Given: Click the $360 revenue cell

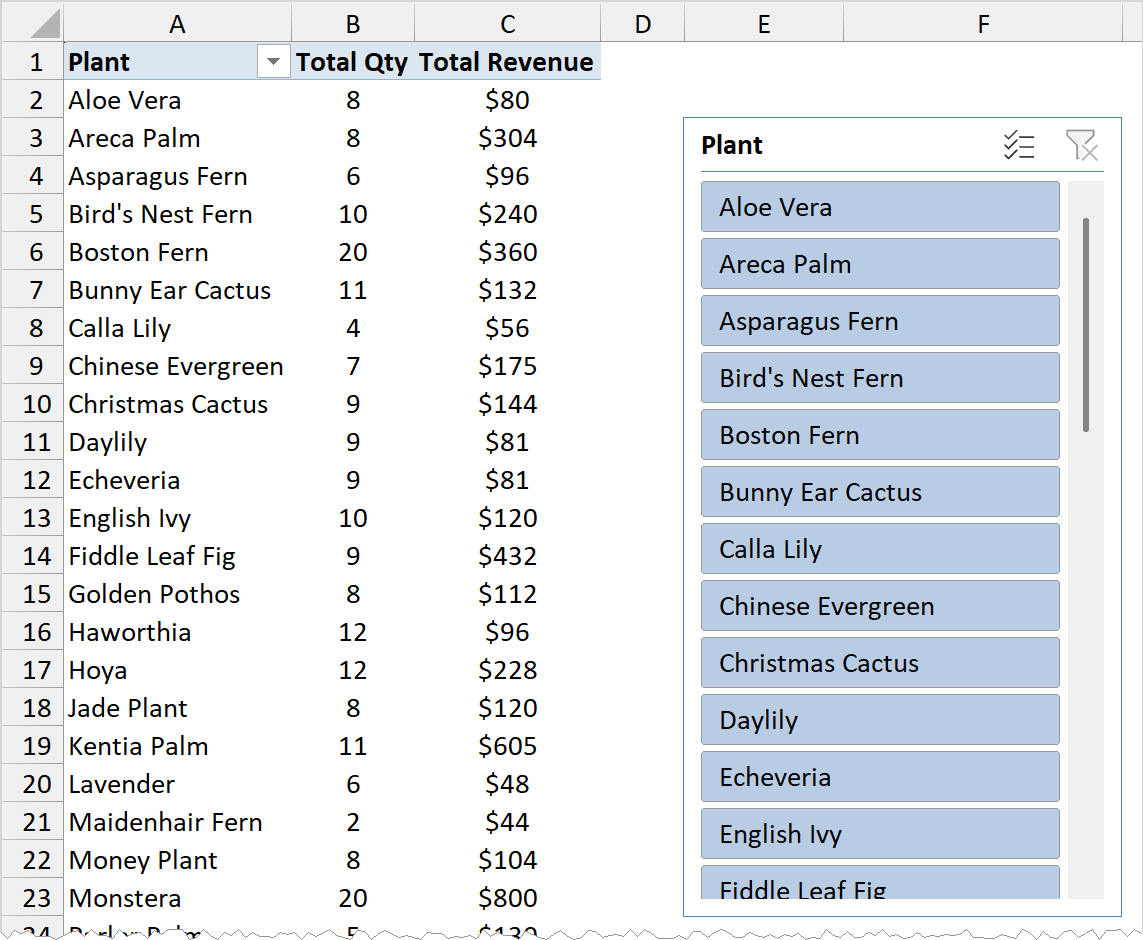Looking at the screenshot, I should 507,252.
